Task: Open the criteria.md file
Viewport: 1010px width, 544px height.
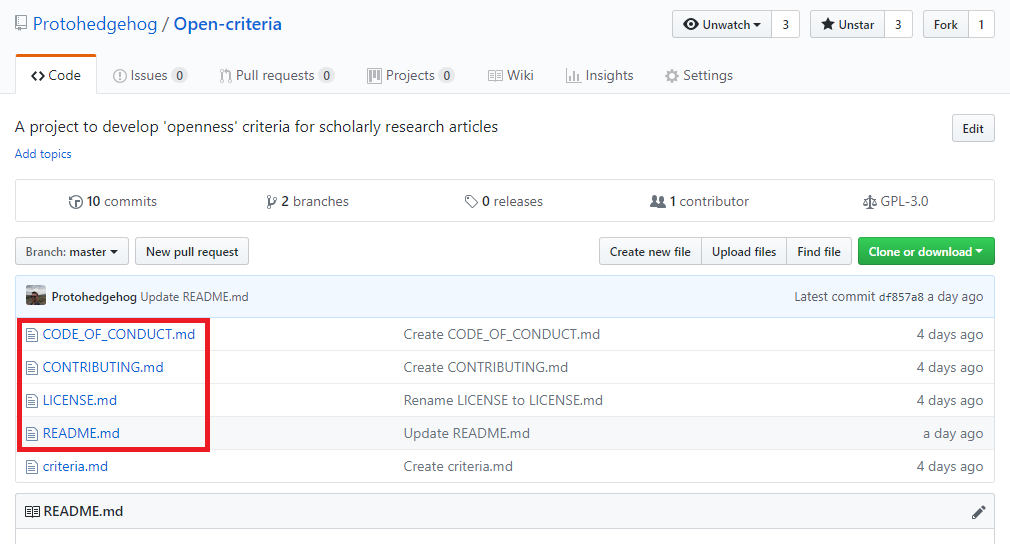Action: (x=75, y=466)
